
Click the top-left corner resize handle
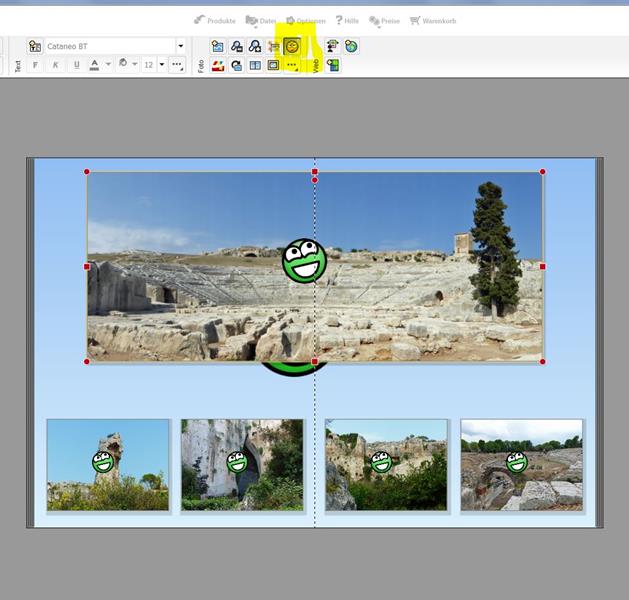[87, 172]
